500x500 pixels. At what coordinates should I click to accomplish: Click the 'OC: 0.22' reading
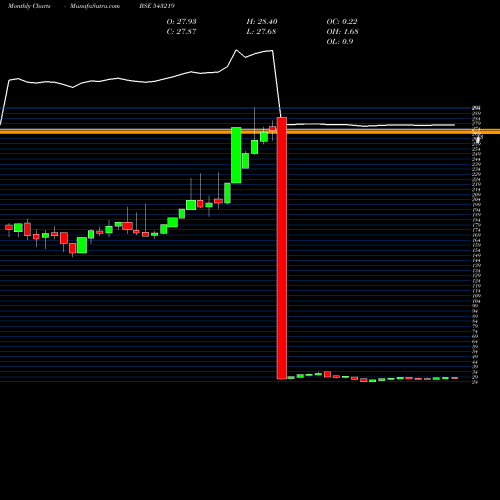342,22
